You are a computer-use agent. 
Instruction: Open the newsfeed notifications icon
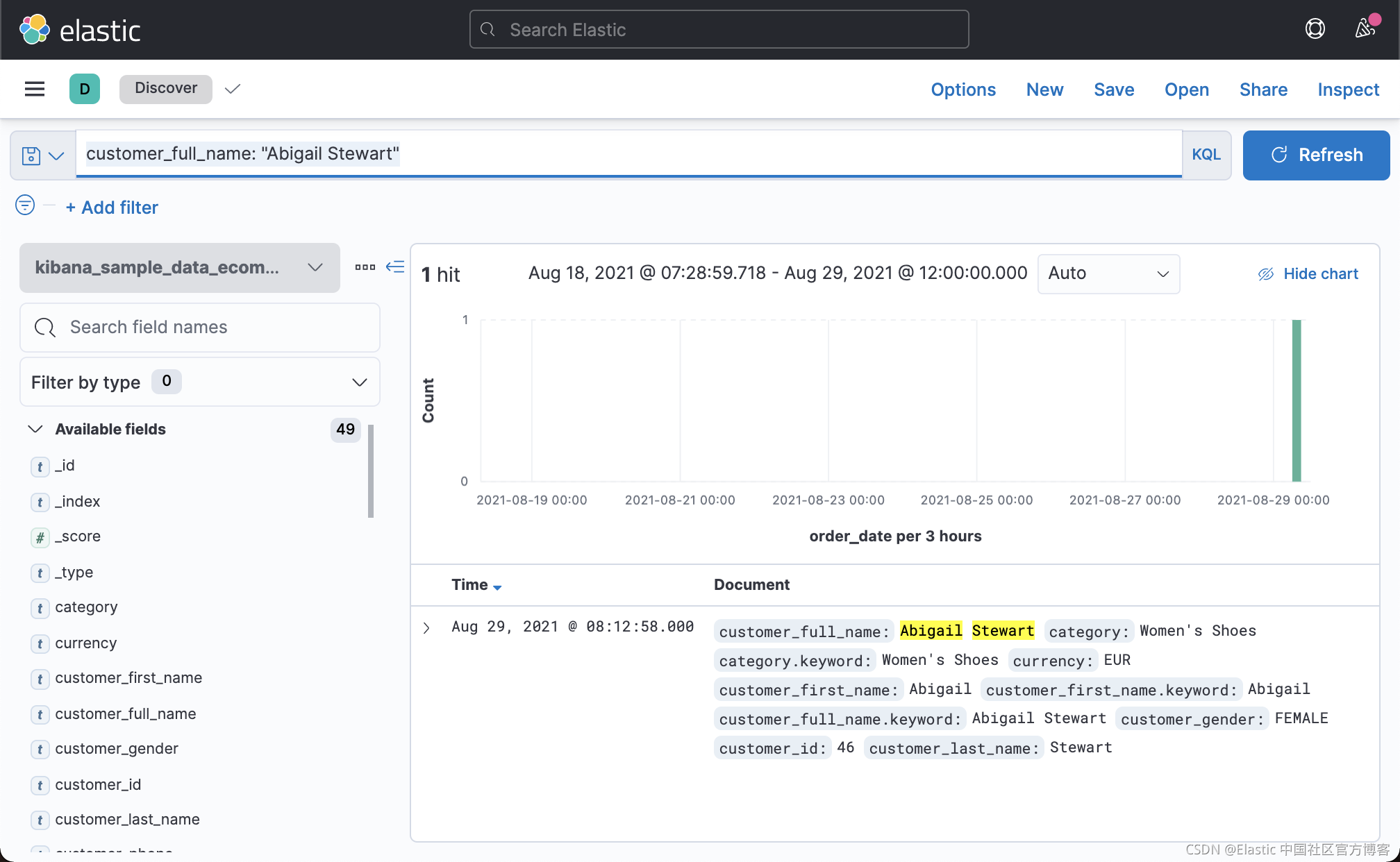pyautogui.click(x=1365, y=29)
